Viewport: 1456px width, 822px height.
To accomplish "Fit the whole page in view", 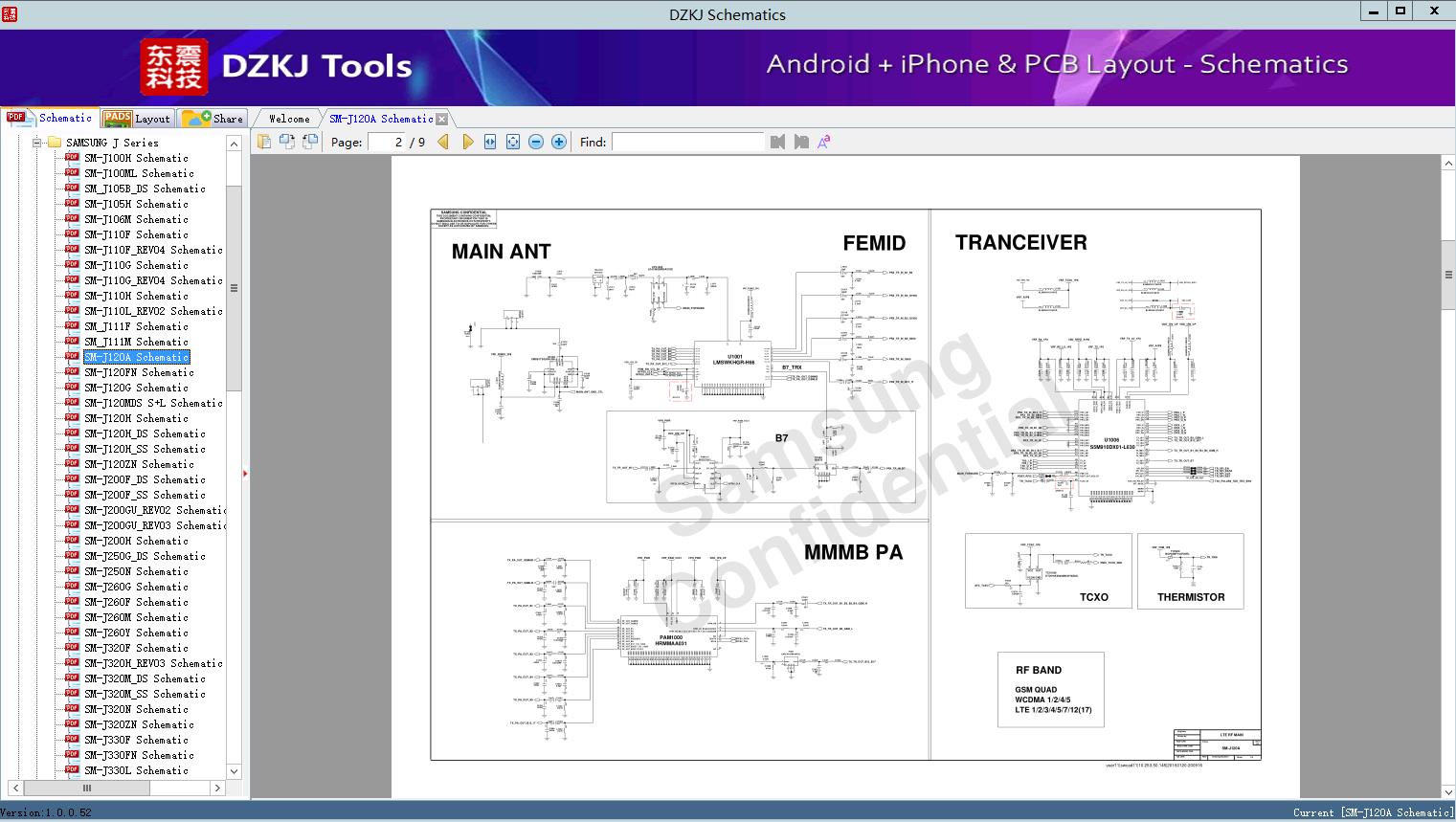I will tap(513, 142).
